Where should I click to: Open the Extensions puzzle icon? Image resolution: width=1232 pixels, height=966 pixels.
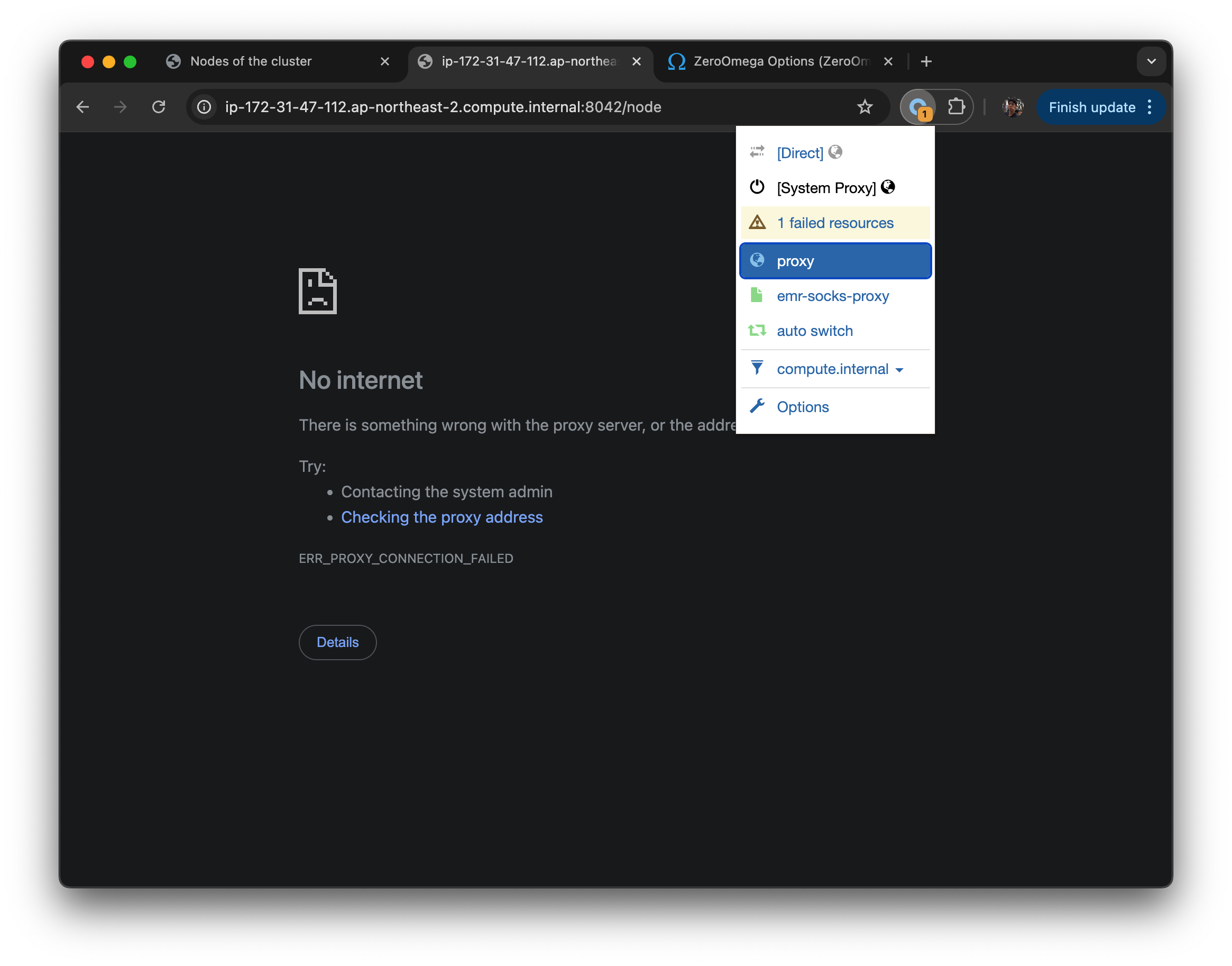pyautogui.click(x=955, y=107)
